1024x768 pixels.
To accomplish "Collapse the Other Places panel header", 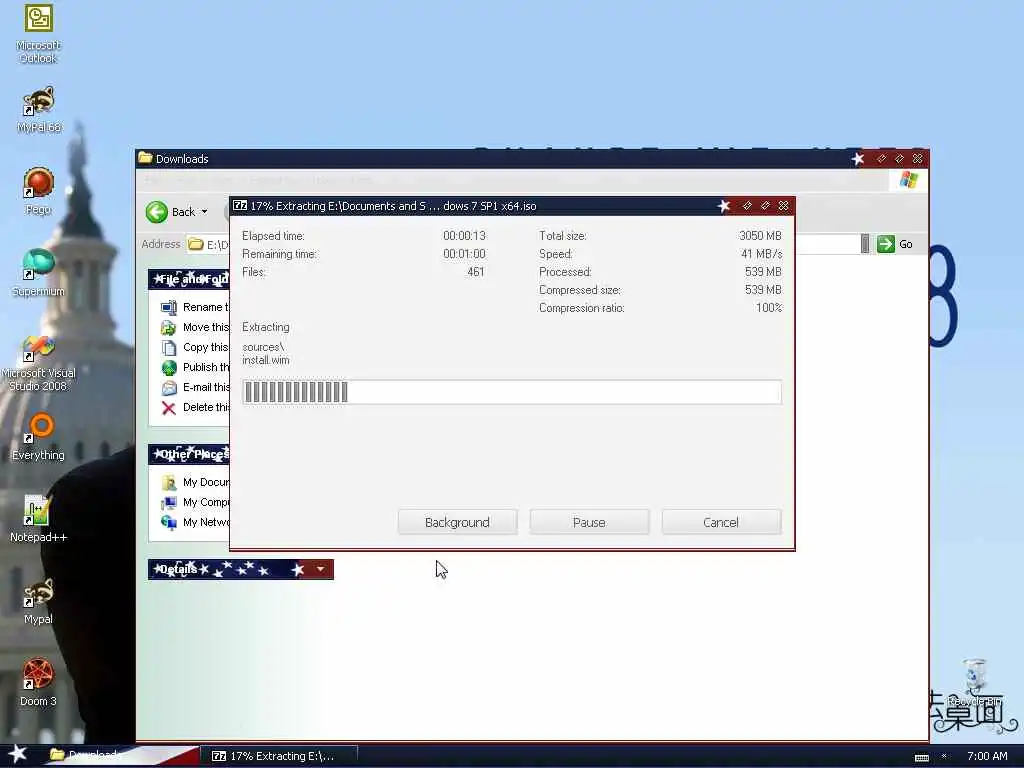I will 189,454.
